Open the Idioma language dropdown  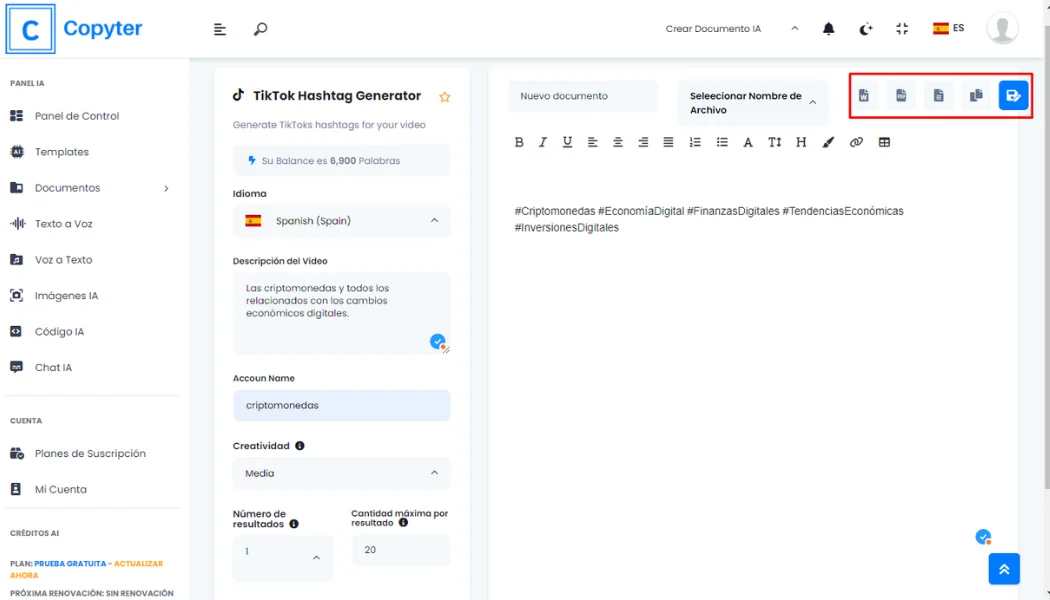pos(341,221)
